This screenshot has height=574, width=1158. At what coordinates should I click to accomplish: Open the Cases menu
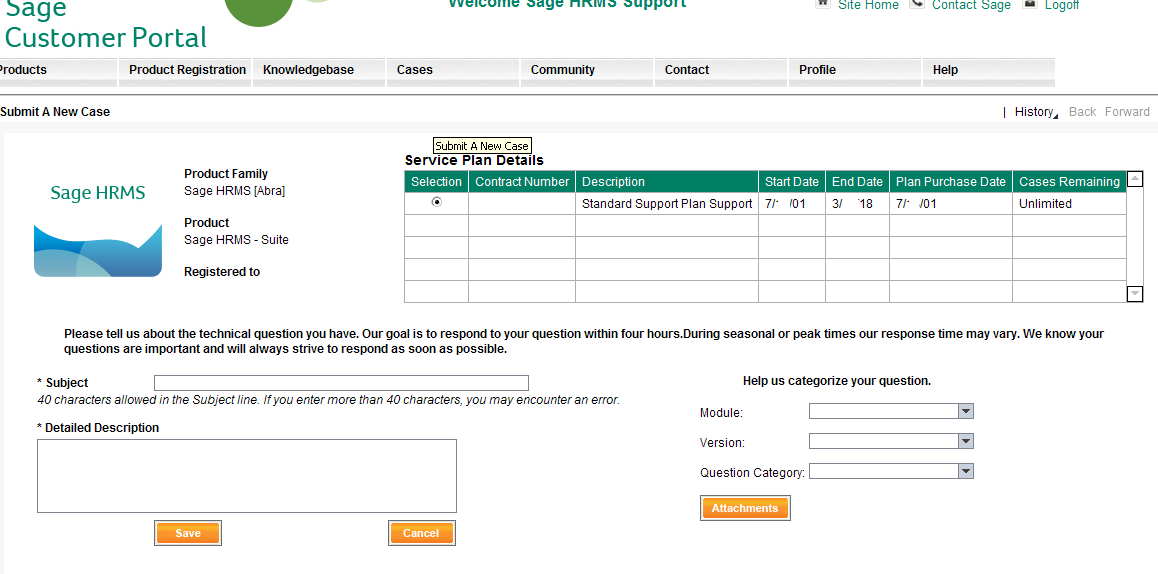[x=414, y=70]
